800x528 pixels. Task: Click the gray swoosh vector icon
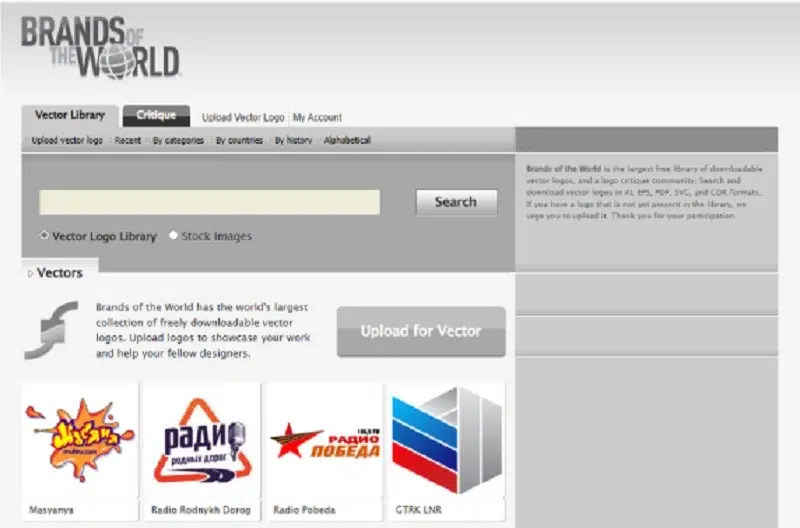click(x=52, y=330)
